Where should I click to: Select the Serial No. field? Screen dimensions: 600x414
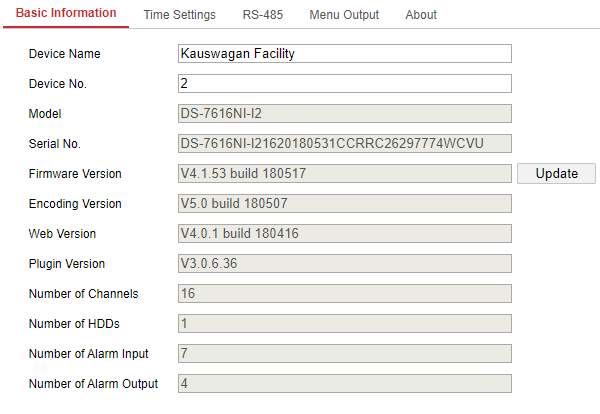(344, 144)
